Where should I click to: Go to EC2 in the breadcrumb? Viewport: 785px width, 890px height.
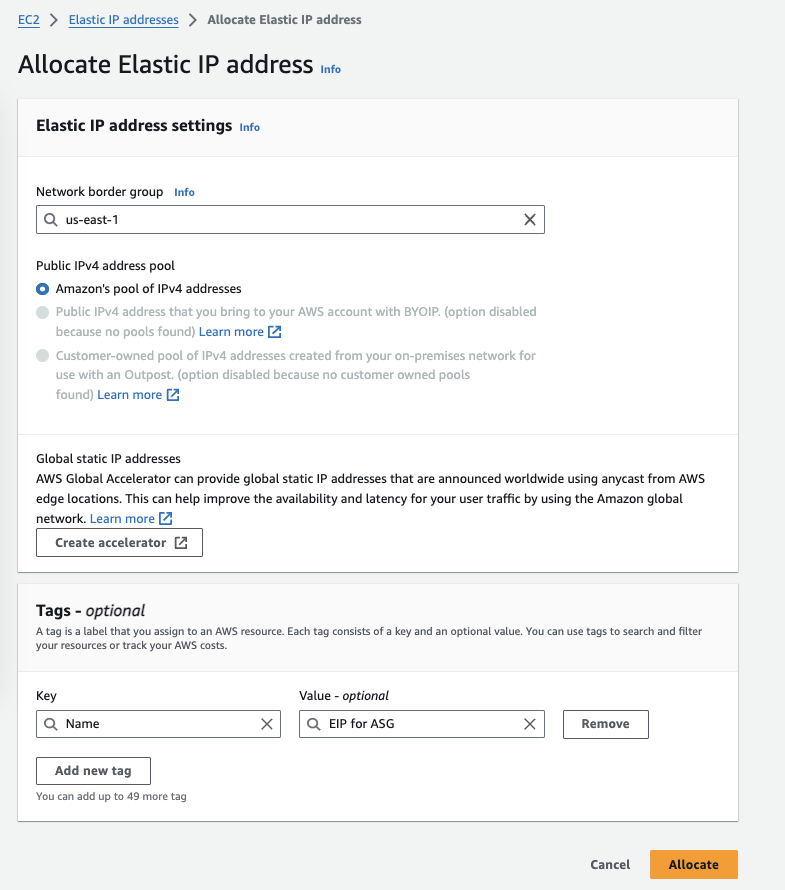pos(29,20)
